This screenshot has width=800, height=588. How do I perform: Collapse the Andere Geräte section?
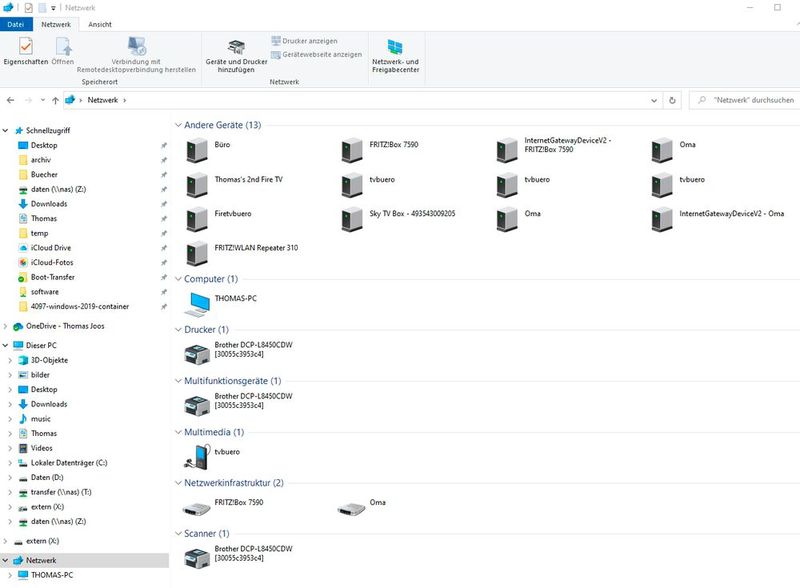point(178,126)
